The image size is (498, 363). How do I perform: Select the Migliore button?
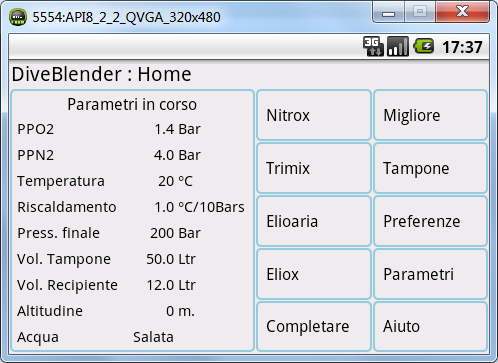430,115
